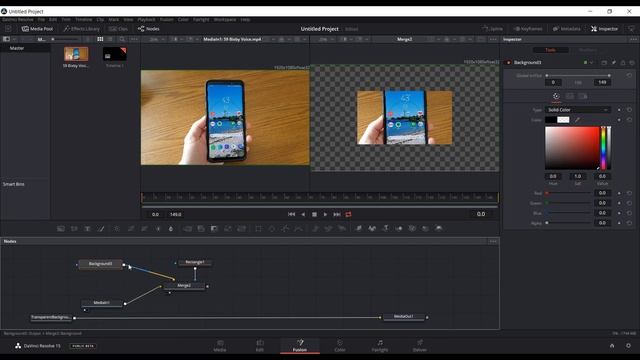Click inside the saturation color picker square
Viewport: 640px width, 360px height.
[x=572, y=148]
